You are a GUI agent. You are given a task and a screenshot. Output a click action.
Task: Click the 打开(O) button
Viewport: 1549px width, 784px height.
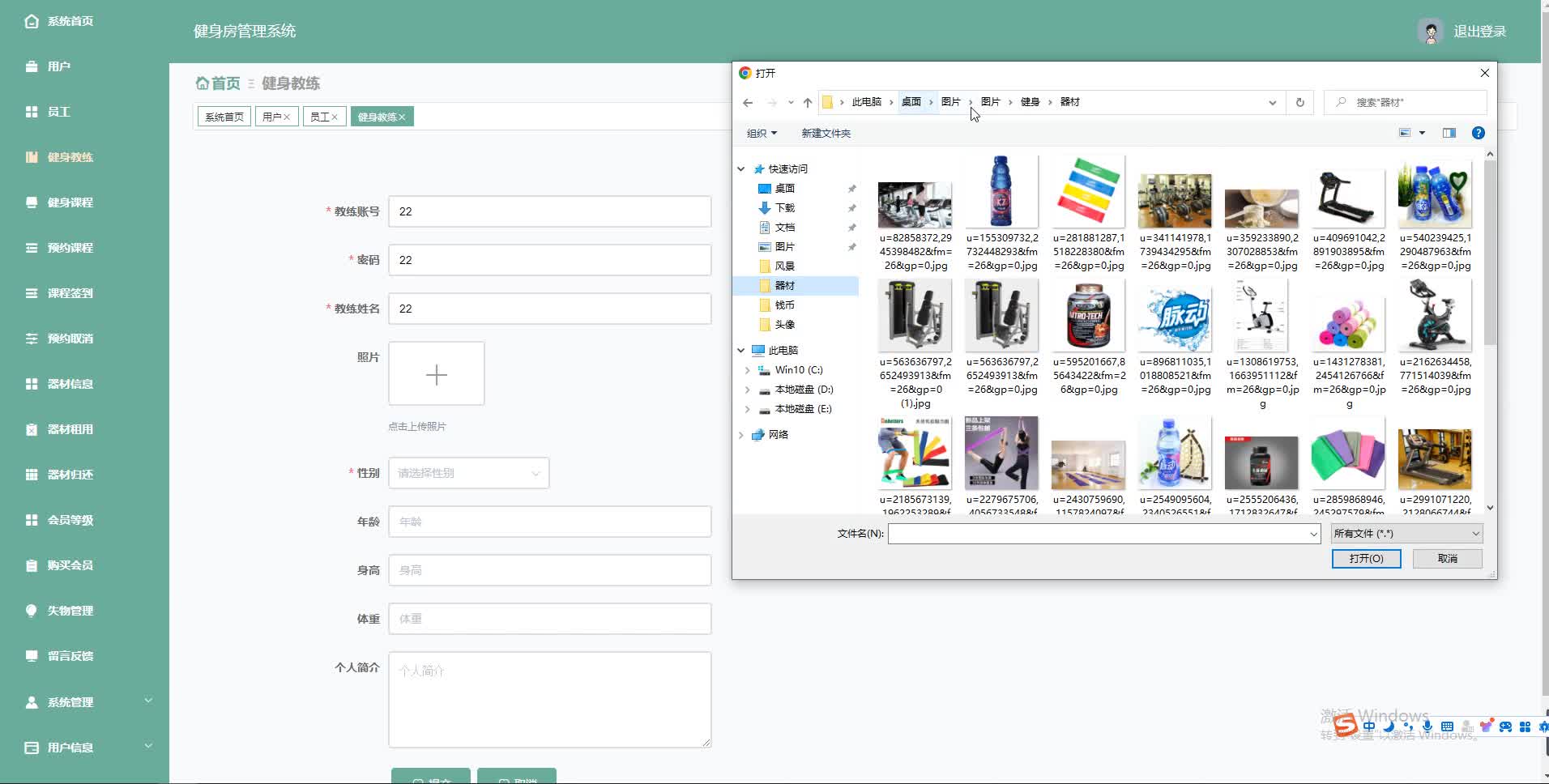pos(1366,559)
